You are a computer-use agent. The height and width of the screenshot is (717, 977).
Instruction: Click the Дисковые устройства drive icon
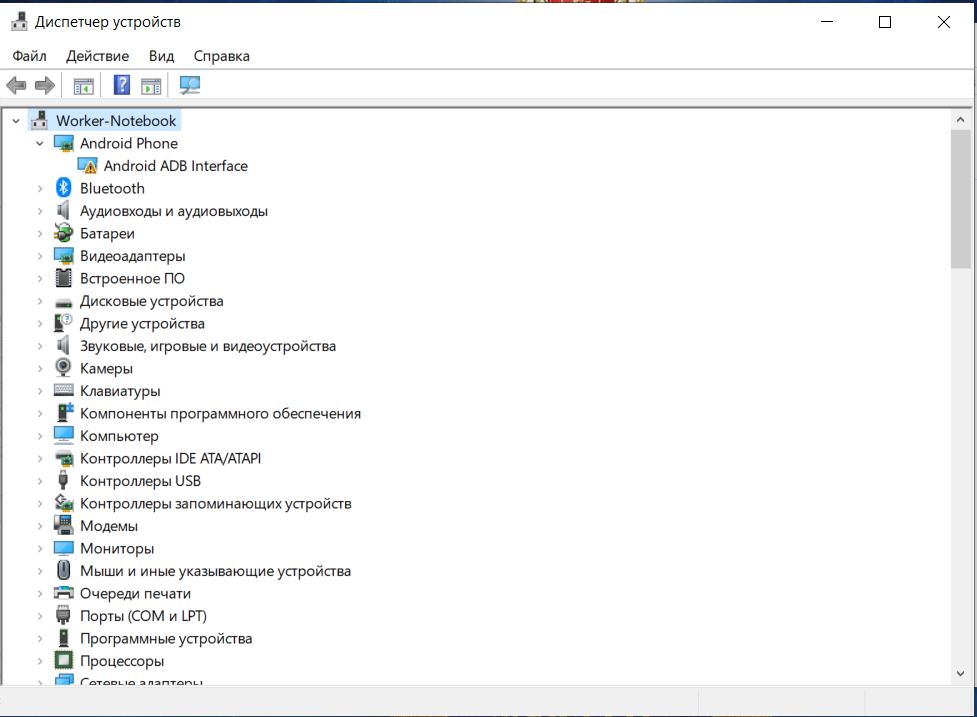point(64,303)
